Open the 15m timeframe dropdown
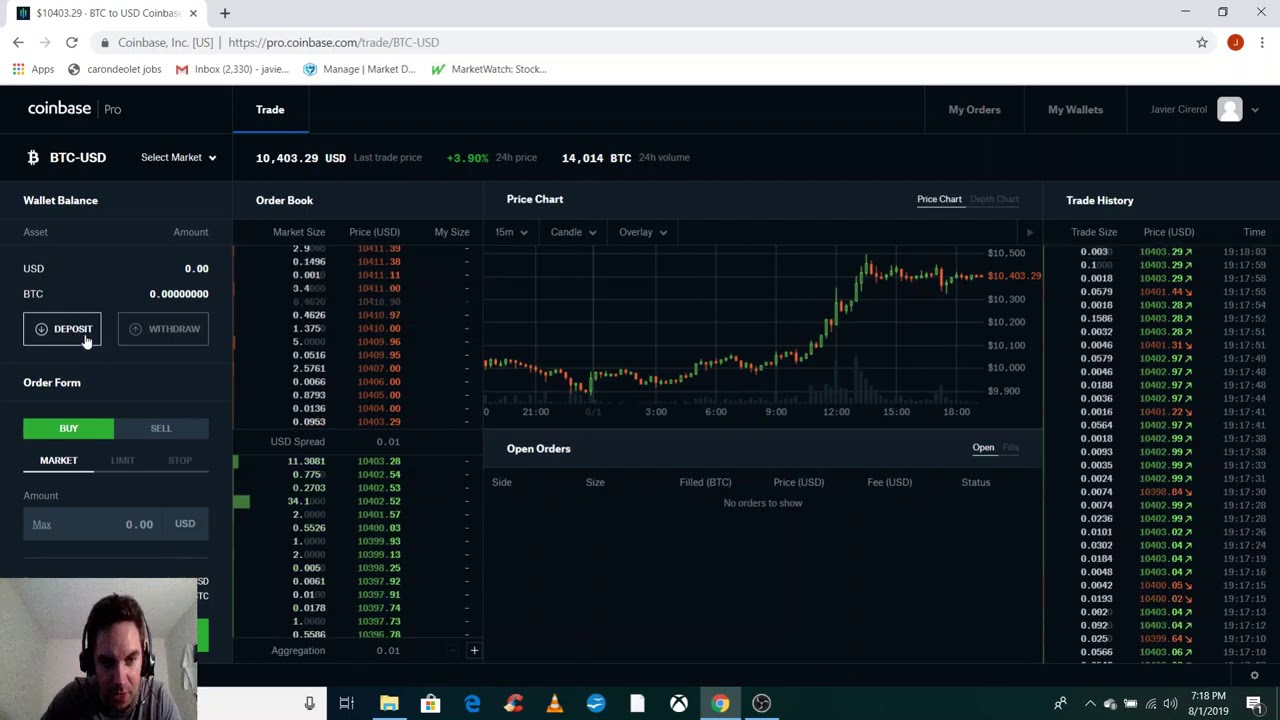The width and height of the screenshot is (1280, 720). pos(510,232)
